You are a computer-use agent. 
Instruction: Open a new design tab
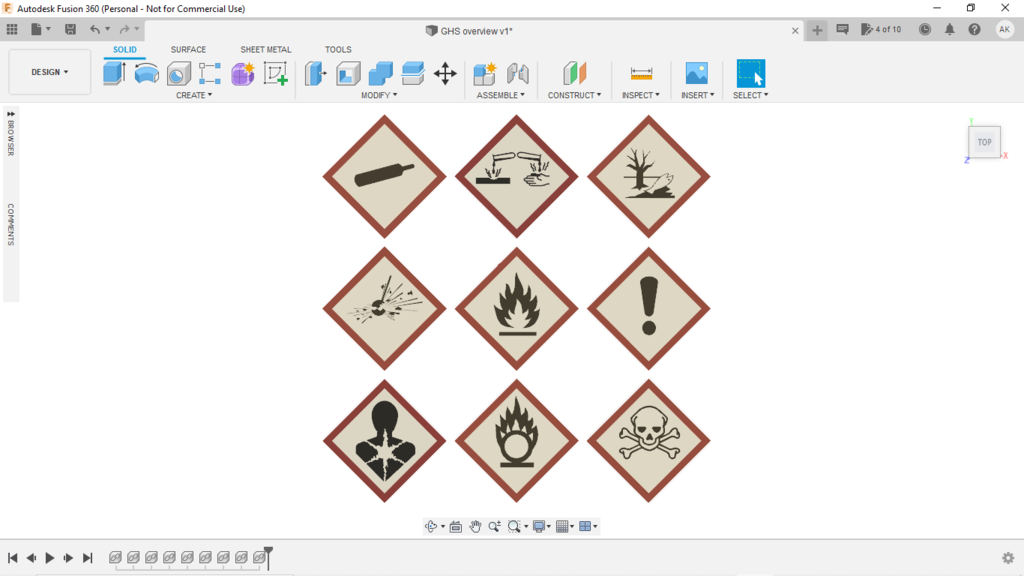pyautogui.click(x=817, y=30)
